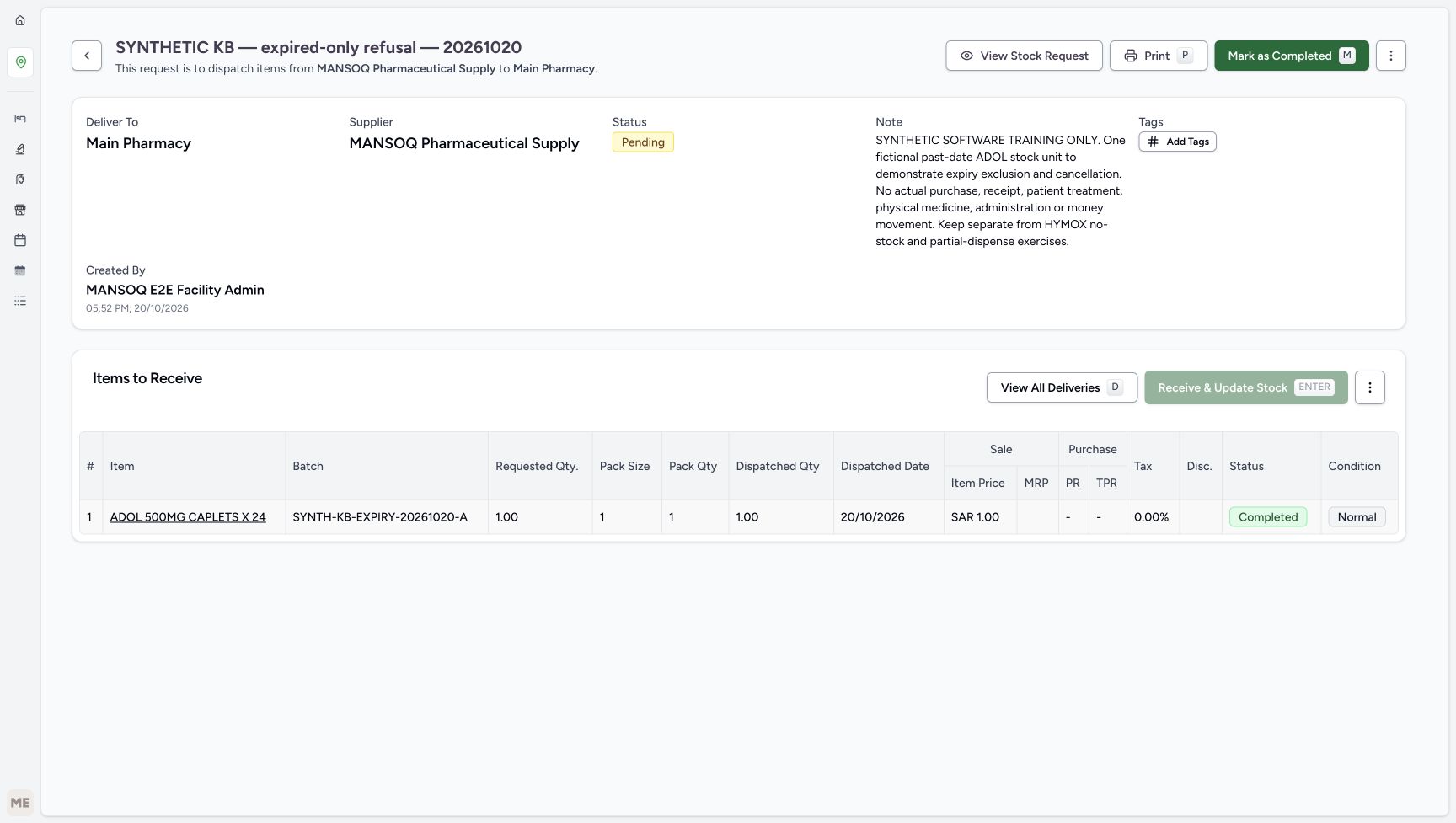Open the bed icon in sidebar
1456x823 pixels.
pyautogui.click(x=20, y=119)
